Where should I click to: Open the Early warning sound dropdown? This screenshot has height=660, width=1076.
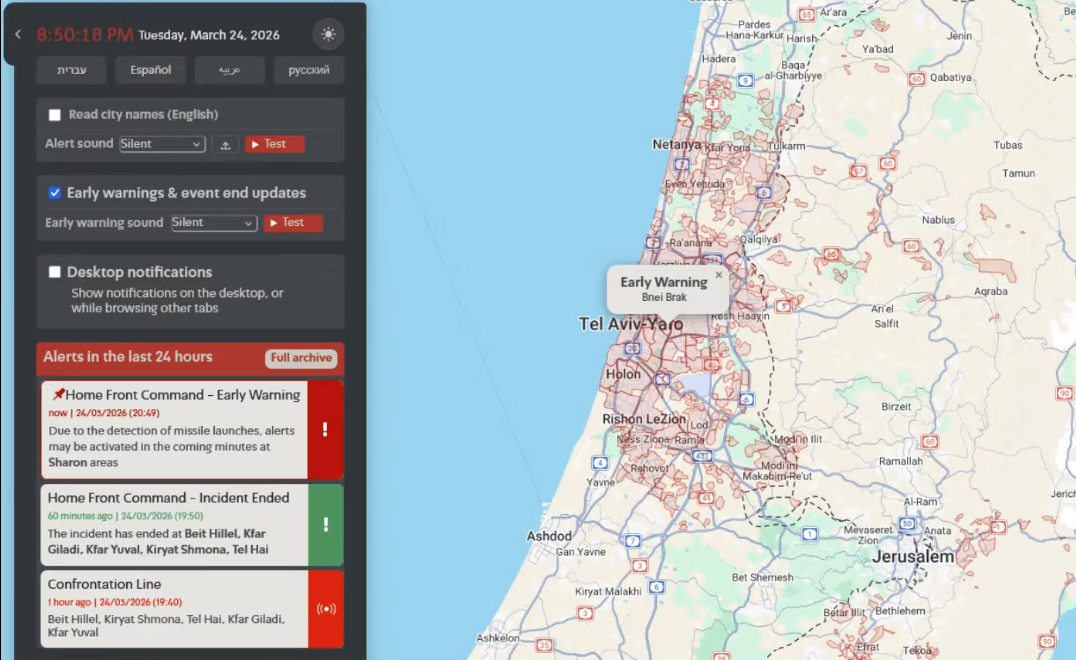(x=214, y=222)
